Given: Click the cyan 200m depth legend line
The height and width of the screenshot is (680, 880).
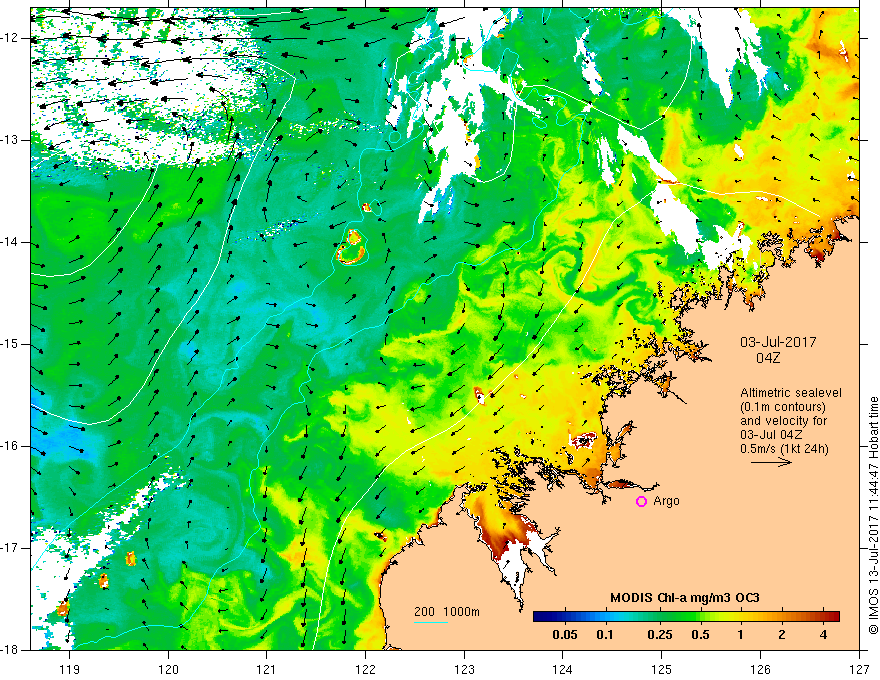Looking at the screenshot, I should (431, 623).
